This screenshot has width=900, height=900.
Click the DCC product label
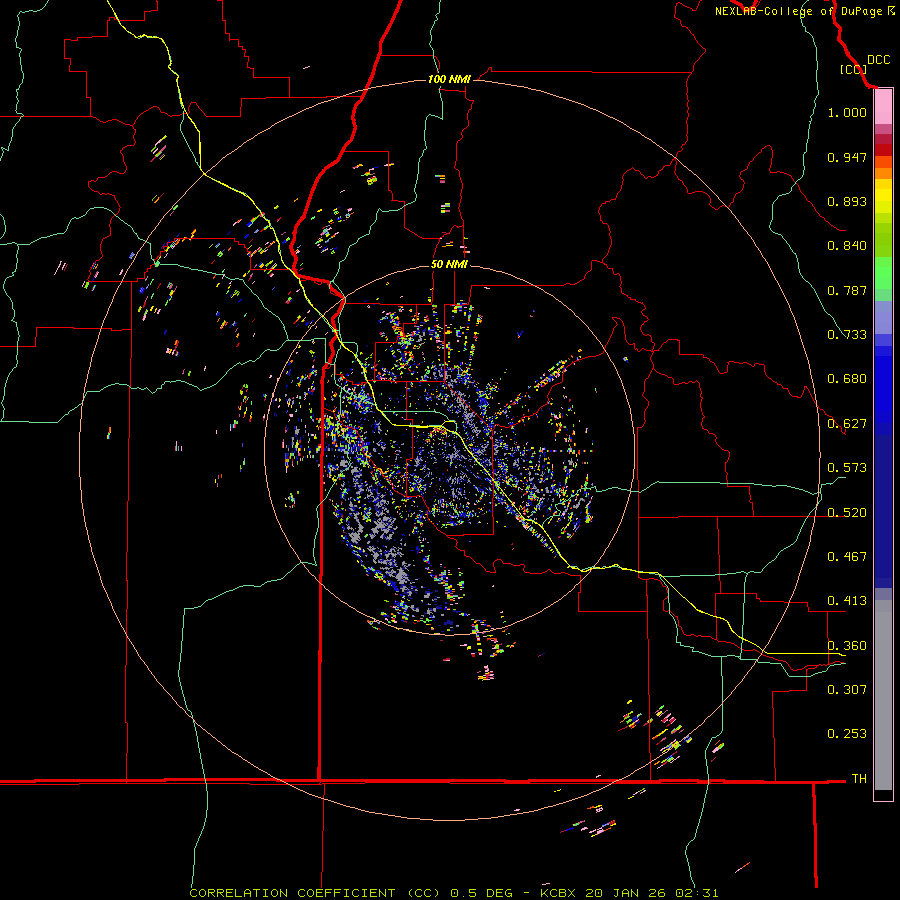point(878,60)
